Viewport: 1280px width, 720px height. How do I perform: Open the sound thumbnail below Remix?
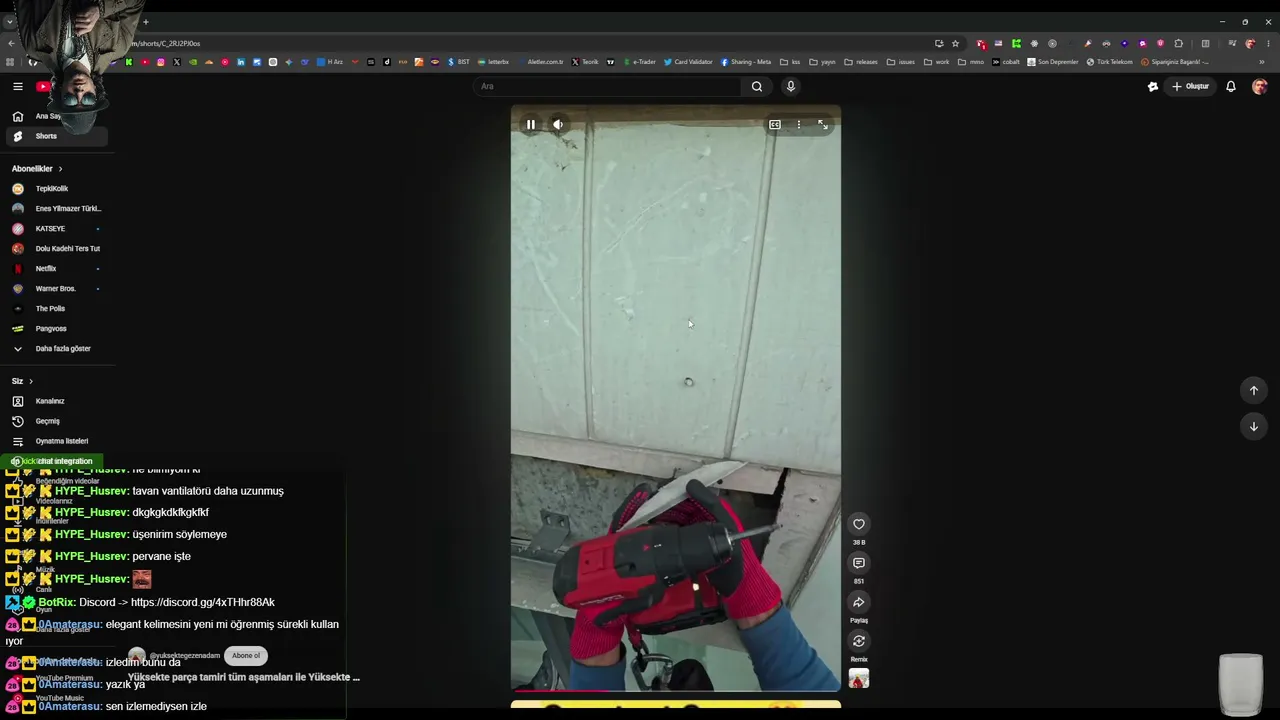pos(858,679)
